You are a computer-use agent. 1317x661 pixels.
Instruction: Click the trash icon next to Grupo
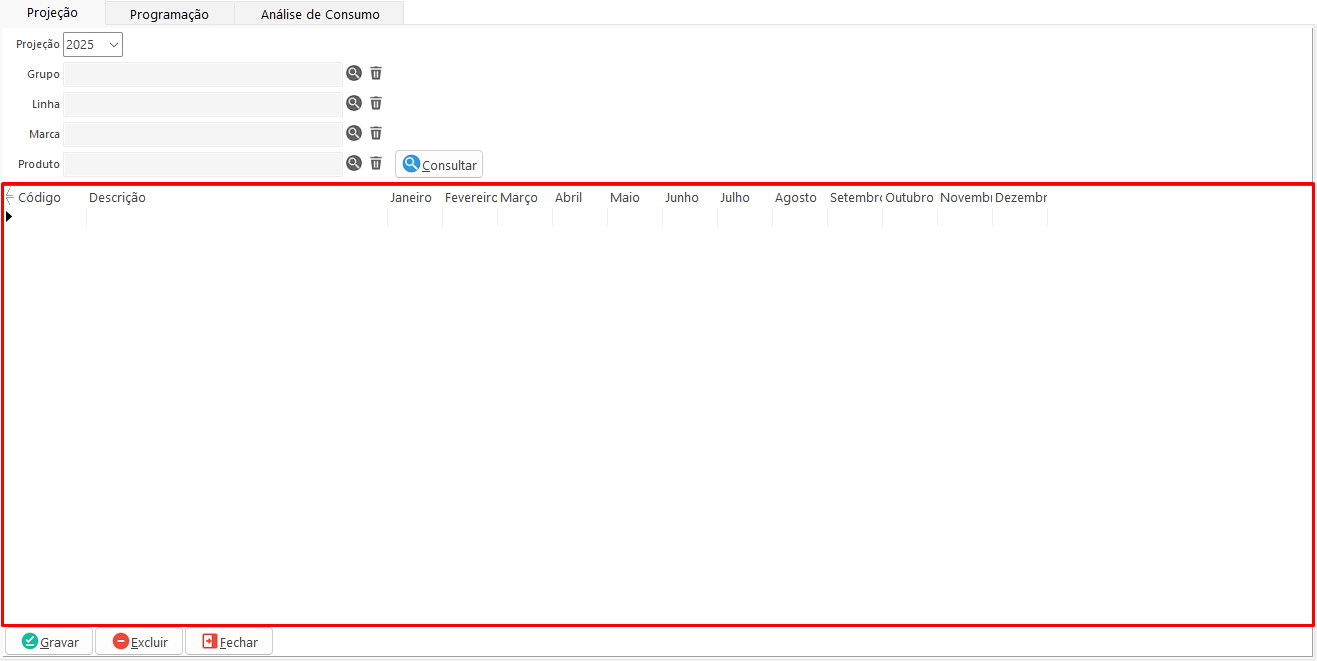376,73
